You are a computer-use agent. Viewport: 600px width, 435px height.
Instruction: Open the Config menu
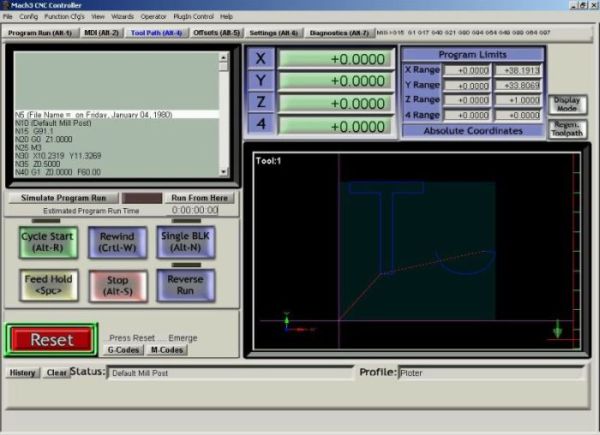point(29,16)
